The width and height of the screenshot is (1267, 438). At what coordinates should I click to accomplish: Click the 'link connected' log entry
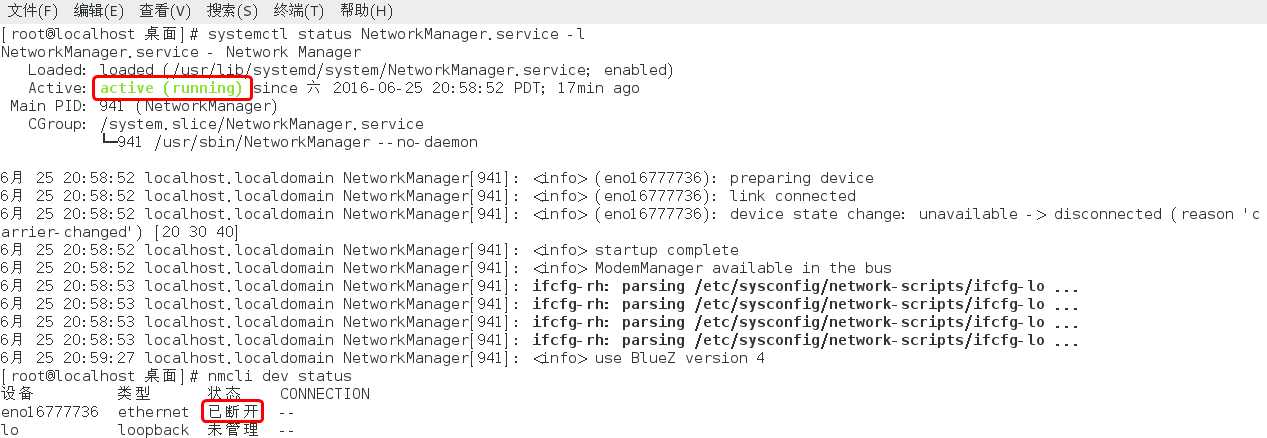(x=793, y=196)
